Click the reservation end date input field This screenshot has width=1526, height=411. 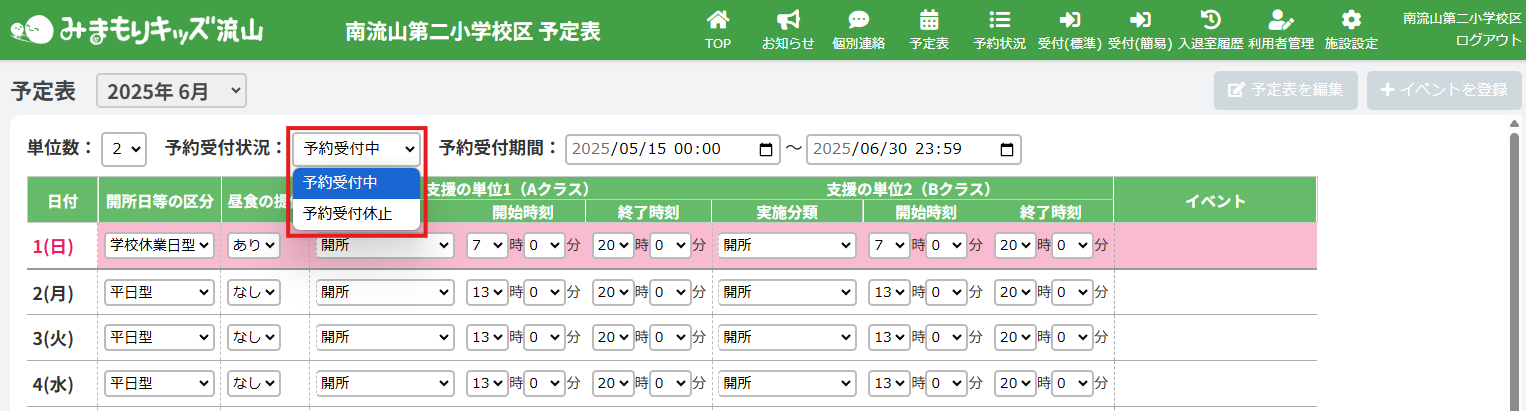[x=900, y=149]
